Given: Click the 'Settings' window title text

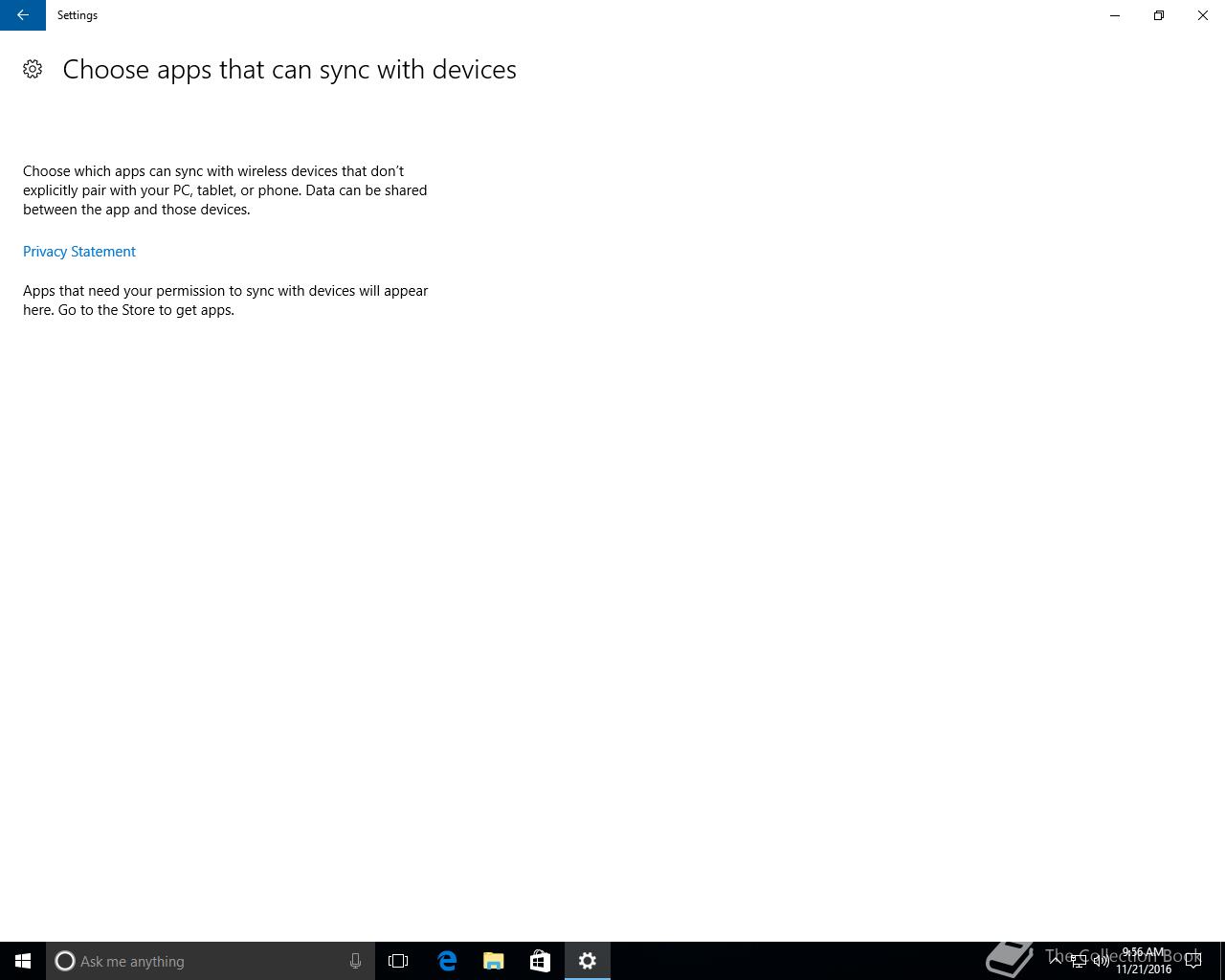Looking at the screenshot, I should point(78,15).
